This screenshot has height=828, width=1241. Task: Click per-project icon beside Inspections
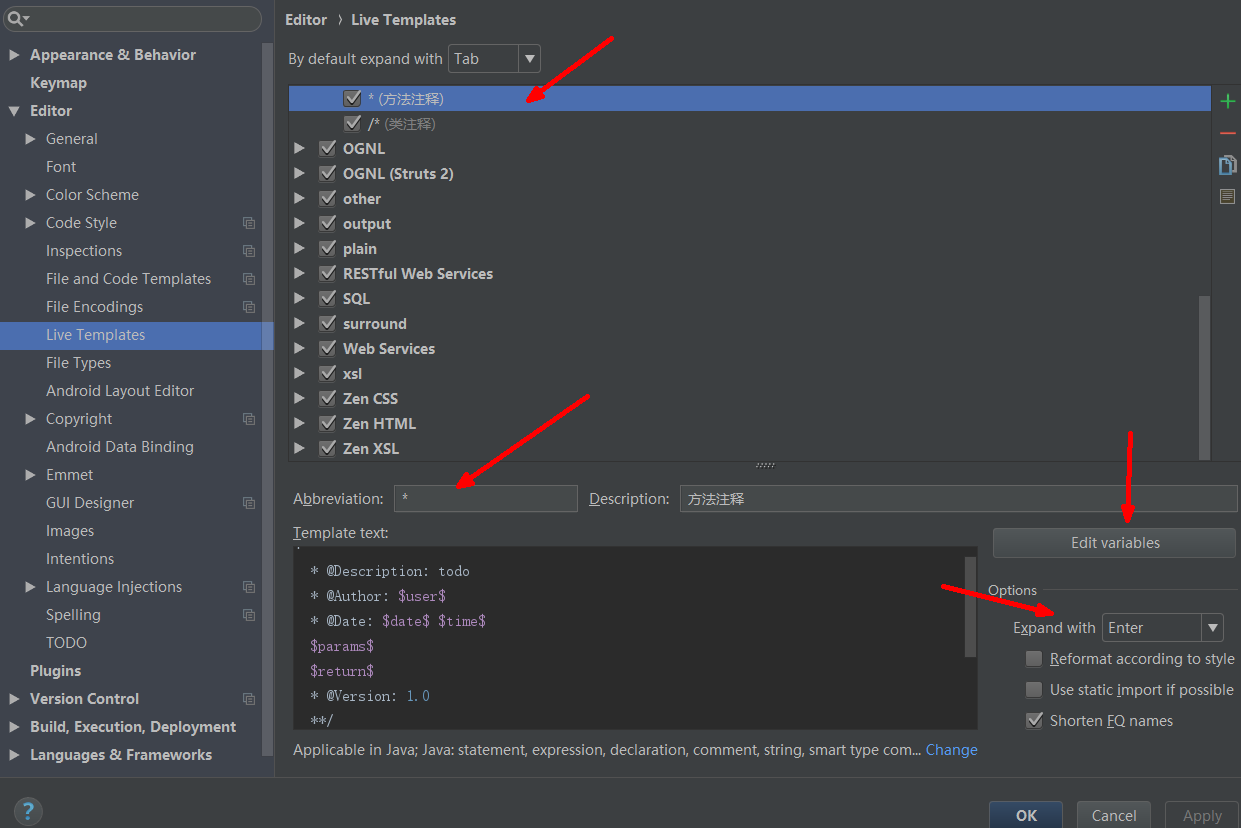click(249, 251)
